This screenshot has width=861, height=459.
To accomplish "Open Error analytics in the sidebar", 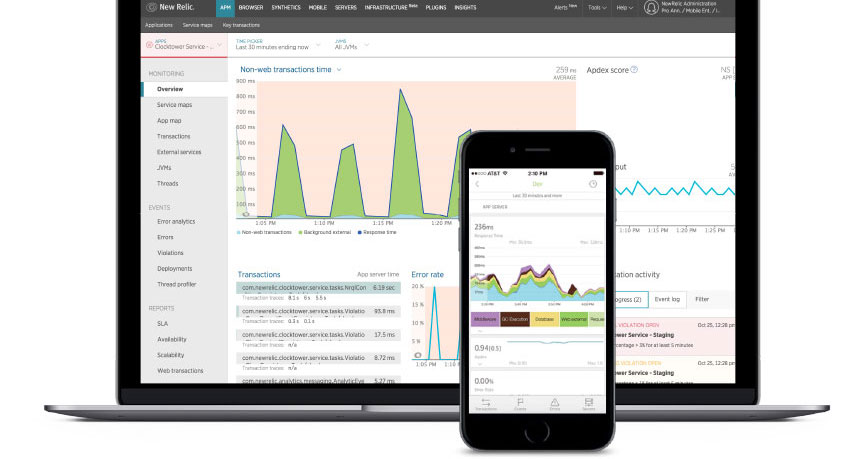I will pos(176,222).
